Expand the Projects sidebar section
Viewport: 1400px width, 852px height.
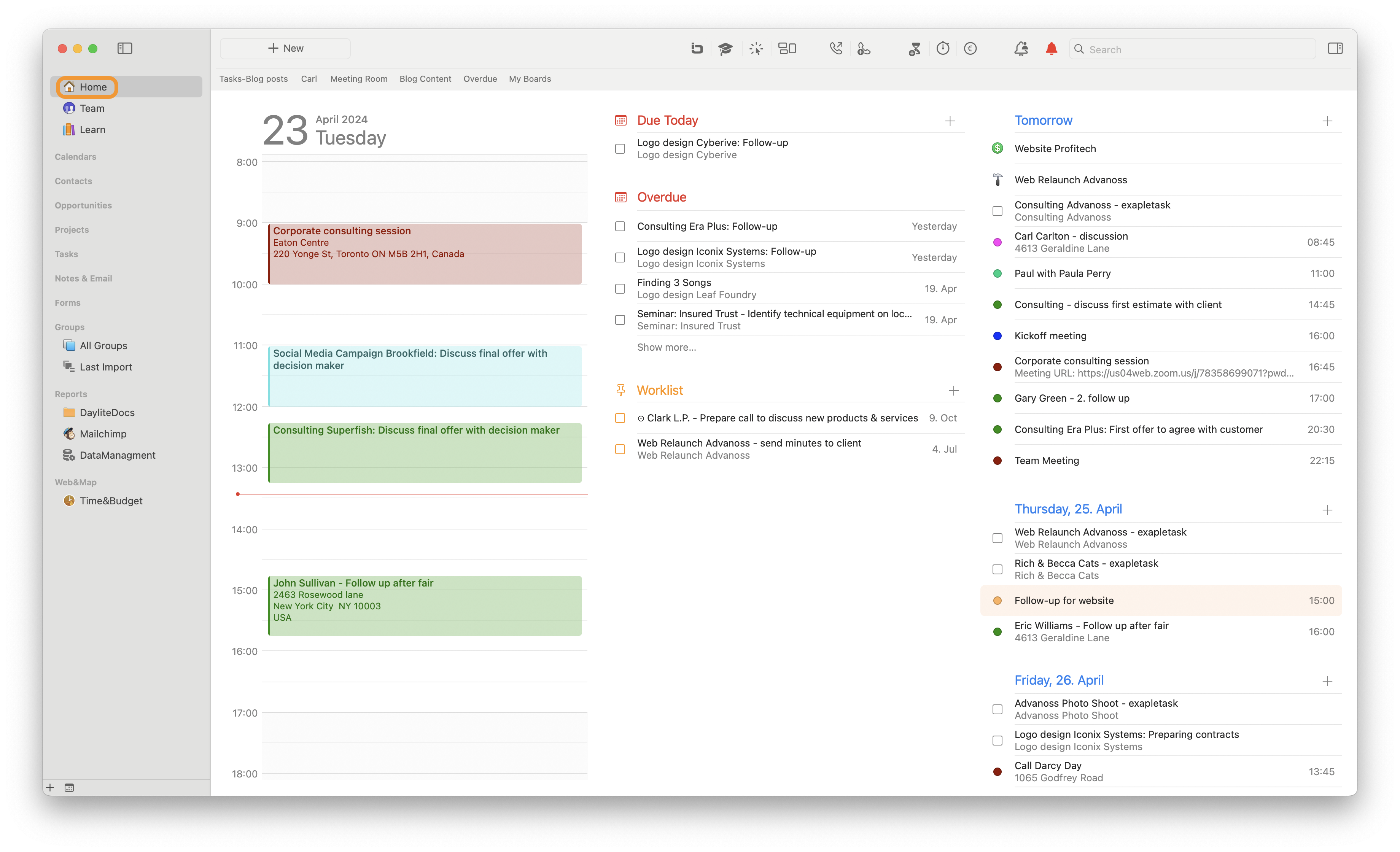72,230
